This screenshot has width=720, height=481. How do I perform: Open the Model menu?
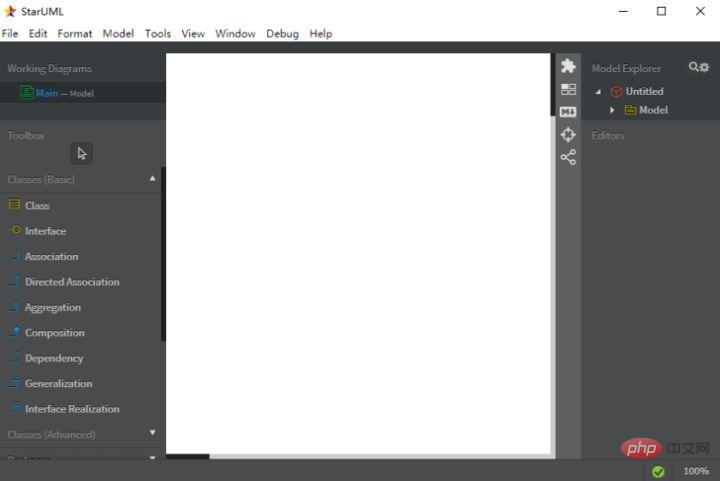[x=118, y=34]
